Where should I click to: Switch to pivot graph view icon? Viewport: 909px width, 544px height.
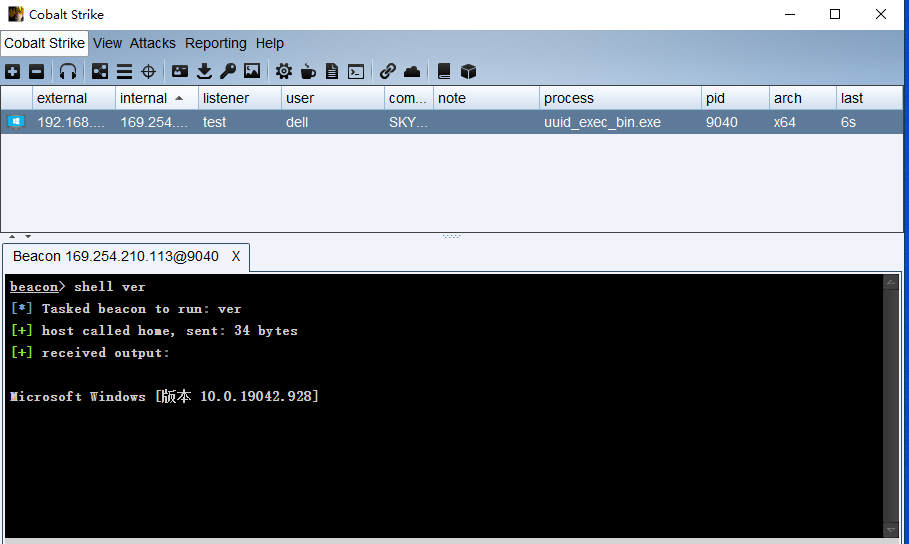point(100,71)
